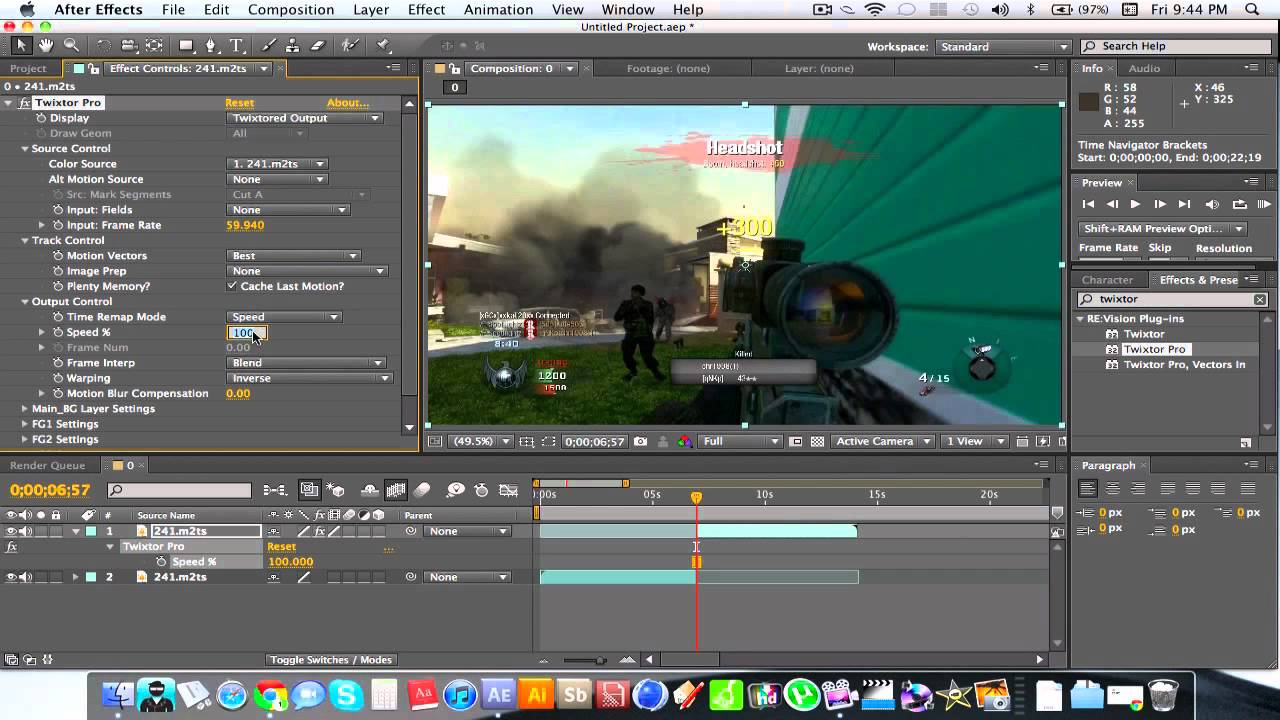The width and height of the screenshot is (1280, 720).
Task: Click the layer 1 cyan label color
Action: (91, 531)
